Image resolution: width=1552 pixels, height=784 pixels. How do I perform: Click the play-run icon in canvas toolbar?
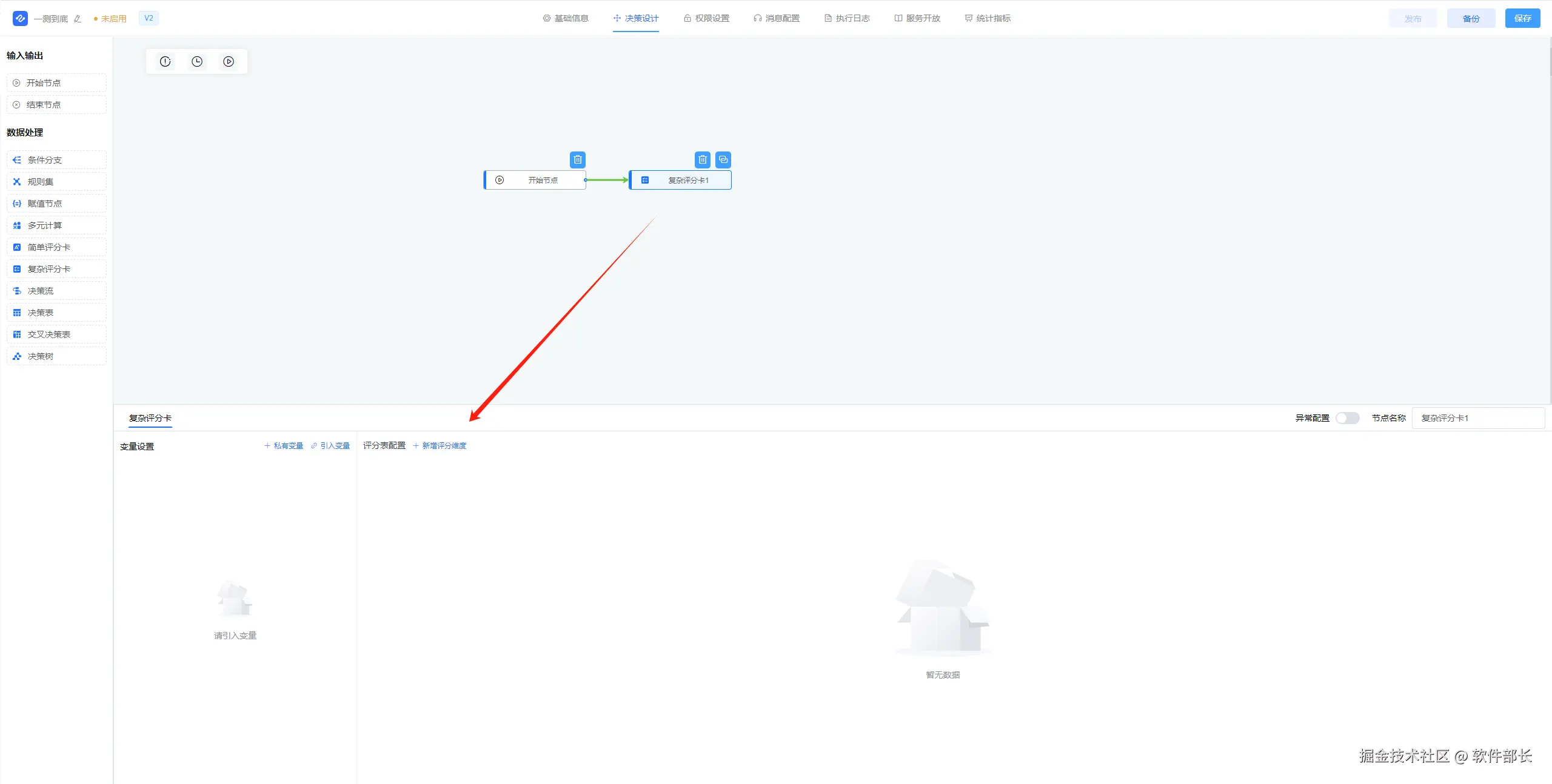(x=229, y=61)
